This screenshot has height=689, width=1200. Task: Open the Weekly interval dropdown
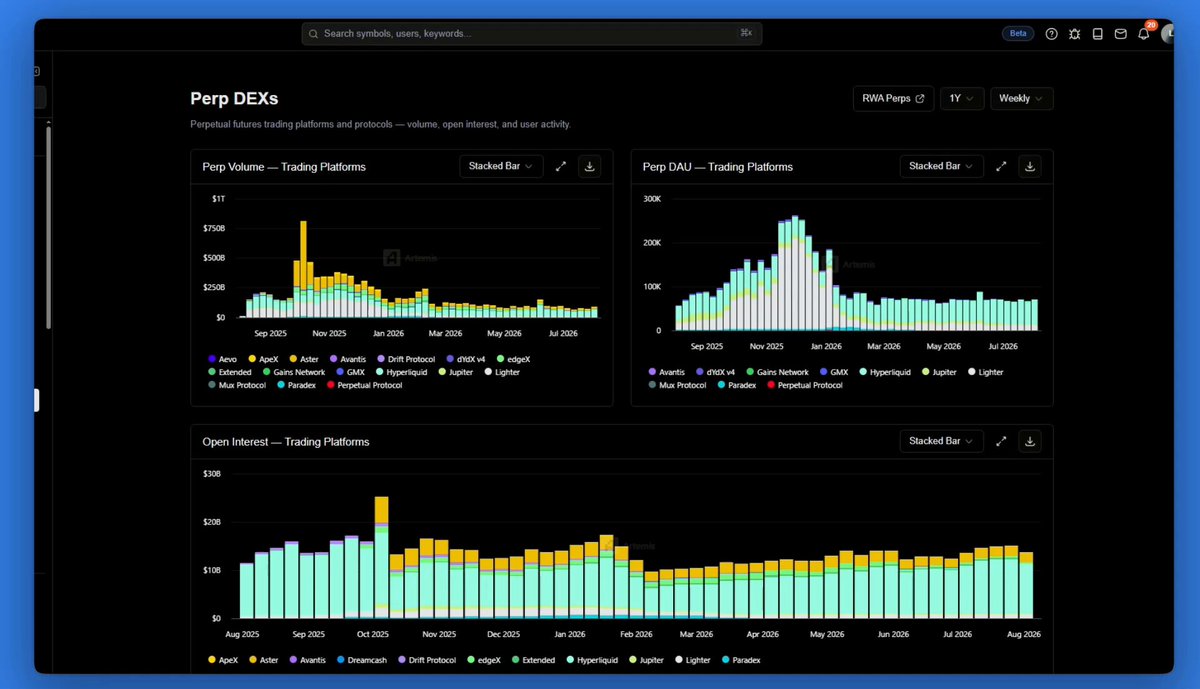(x=1021, y=99)
